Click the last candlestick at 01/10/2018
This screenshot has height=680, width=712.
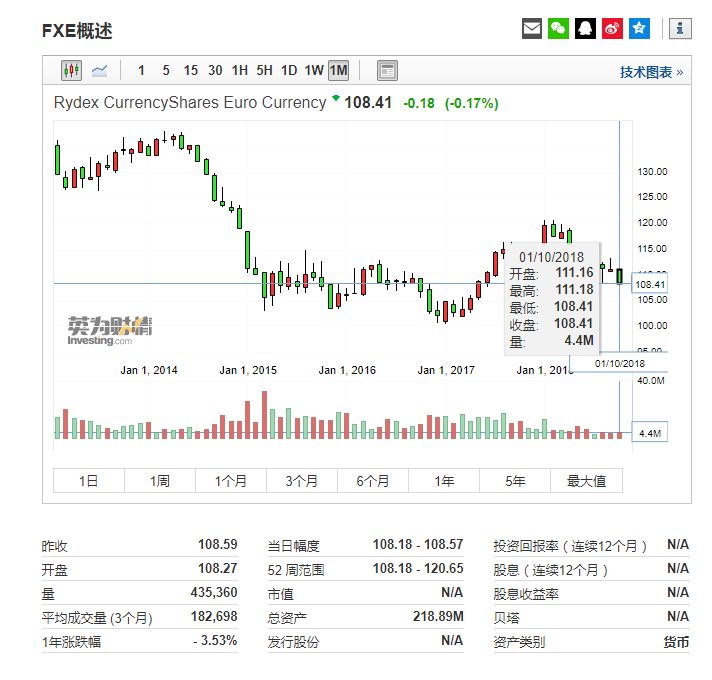(x=619, y=276)
